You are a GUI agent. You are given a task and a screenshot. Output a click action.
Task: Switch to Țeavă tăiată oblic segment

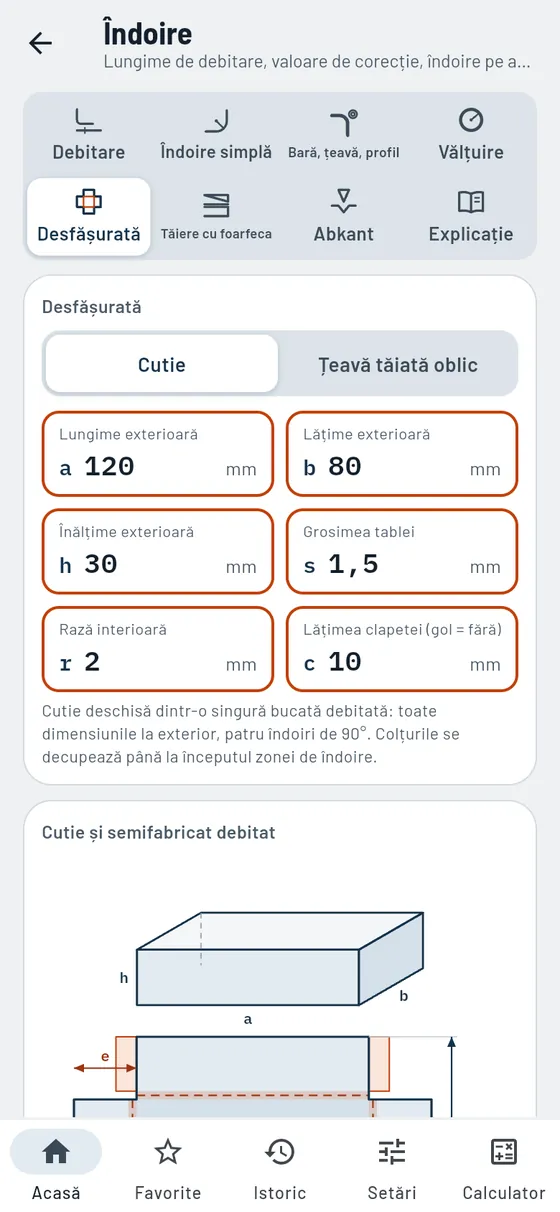pos(398,364)
